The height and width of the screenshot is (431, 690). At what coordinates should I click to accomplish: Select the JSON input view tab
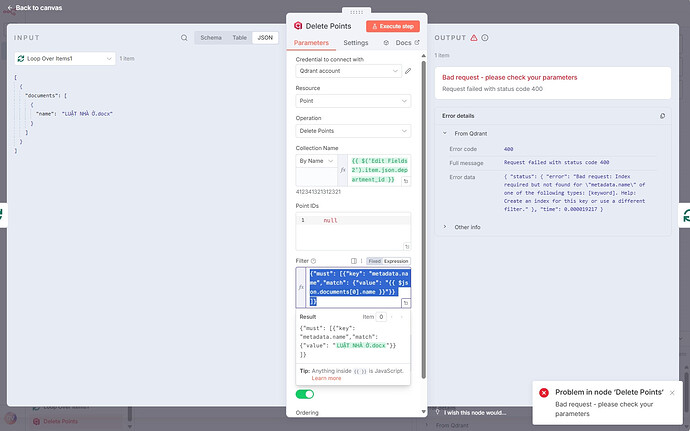click(265, 38)
